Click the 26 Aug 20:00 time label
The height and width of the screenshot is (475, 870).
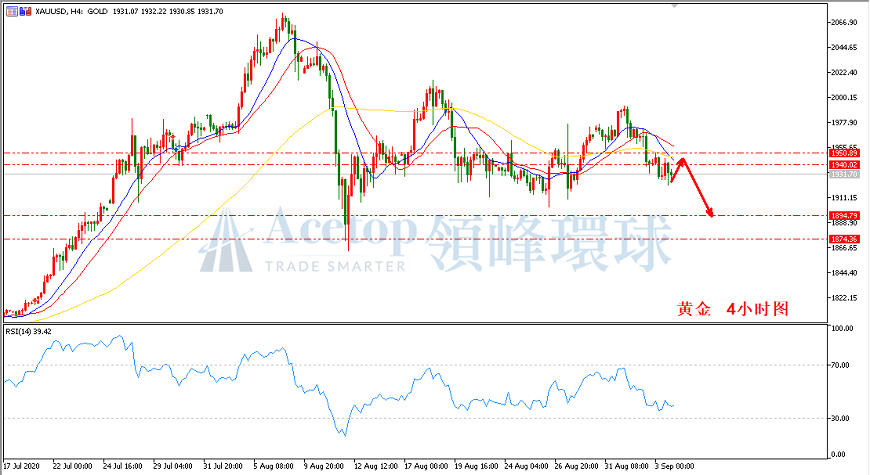576,466
